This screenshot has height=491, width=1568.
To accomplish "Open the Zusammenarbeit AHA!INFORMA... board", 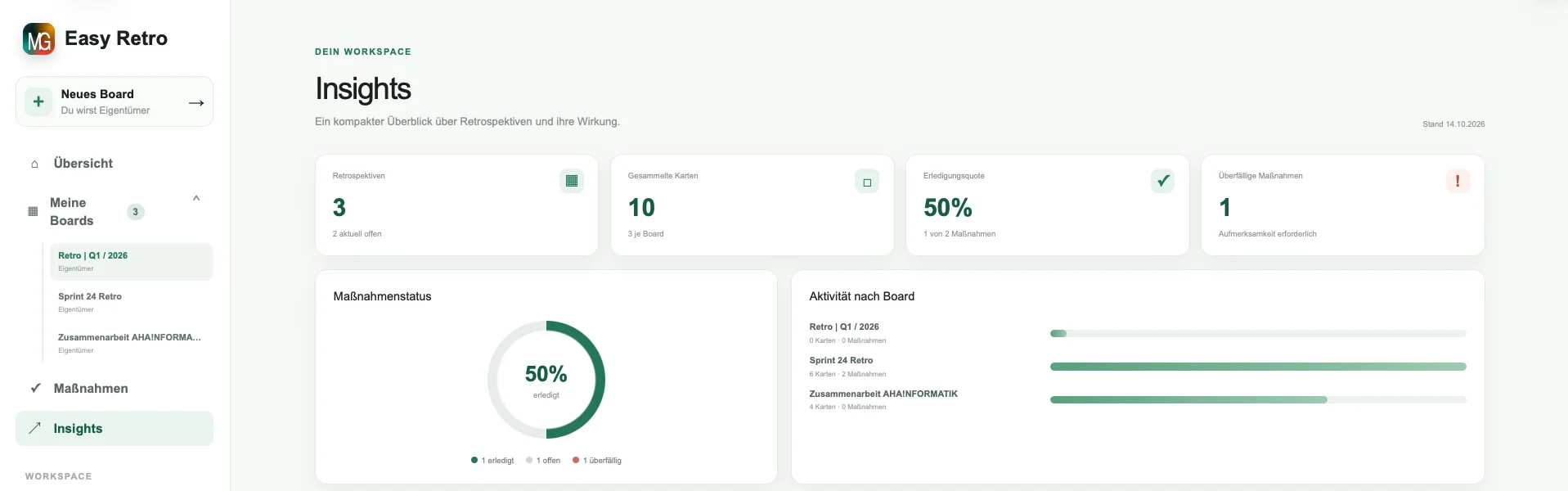I will coord(131,343).
